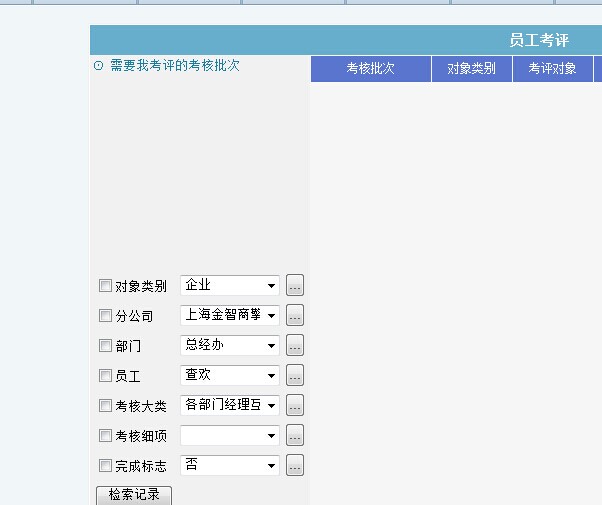The height and width of the screenshot is (505, 602).
Task: Expand the 部门 dropdown showing 总经办
Action: [229, 346]
